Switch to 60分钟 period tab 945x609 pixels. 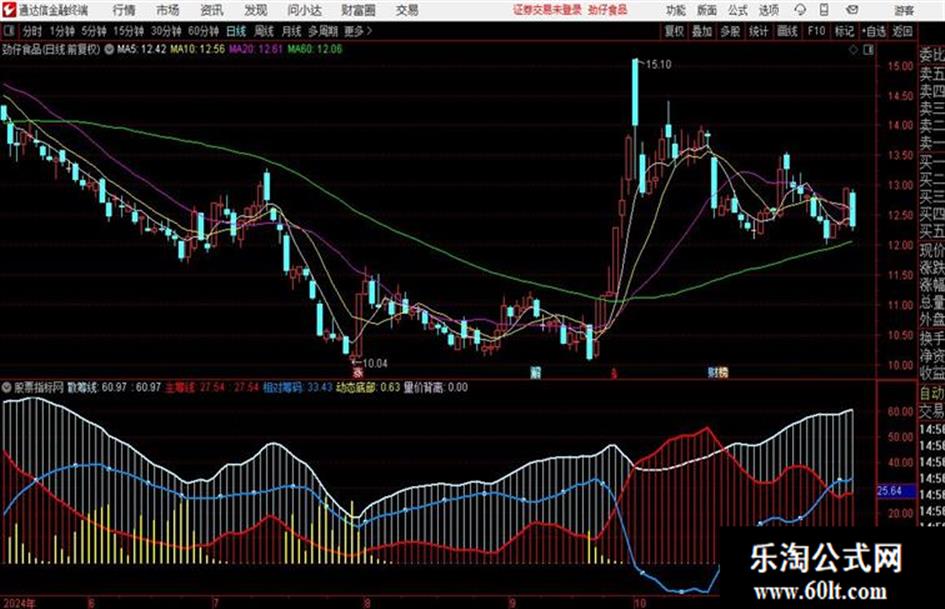click(203, 31)
